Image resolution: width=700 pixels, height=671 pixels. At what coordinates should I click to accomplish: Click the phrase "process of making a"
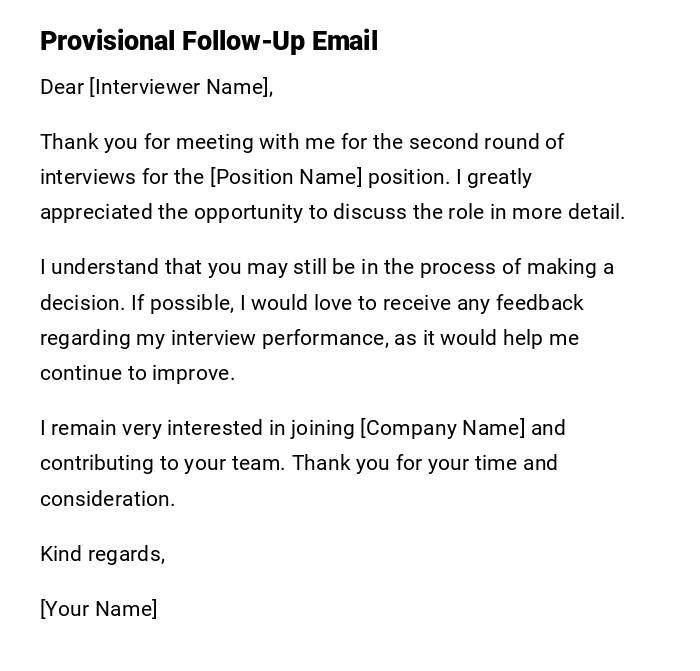[x=516, y=267]
